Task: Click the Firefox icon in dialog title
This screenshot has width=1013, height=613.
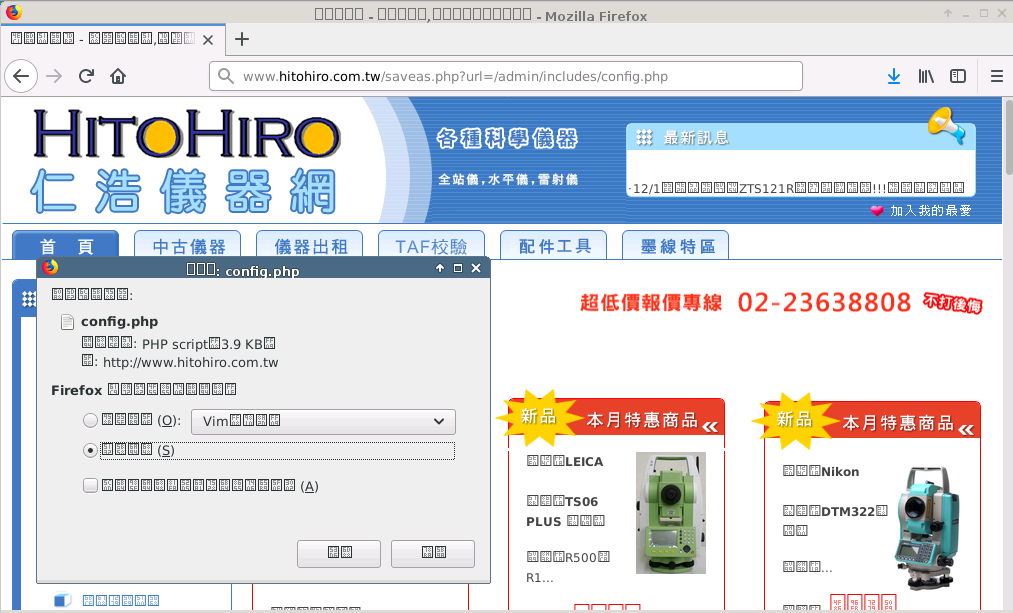Action: 50,267
